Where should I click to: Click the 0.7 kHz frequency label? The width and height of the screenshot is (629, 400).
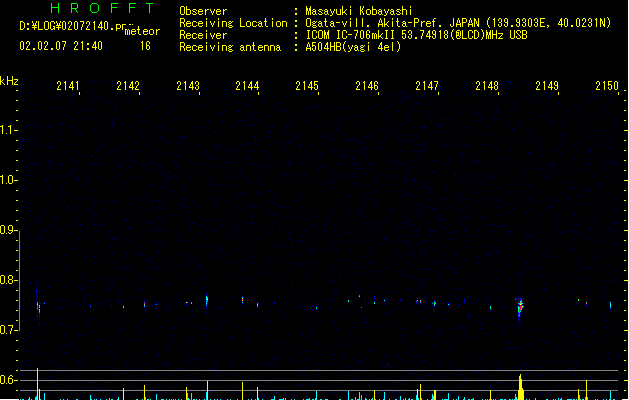click(x=7, y=330)
